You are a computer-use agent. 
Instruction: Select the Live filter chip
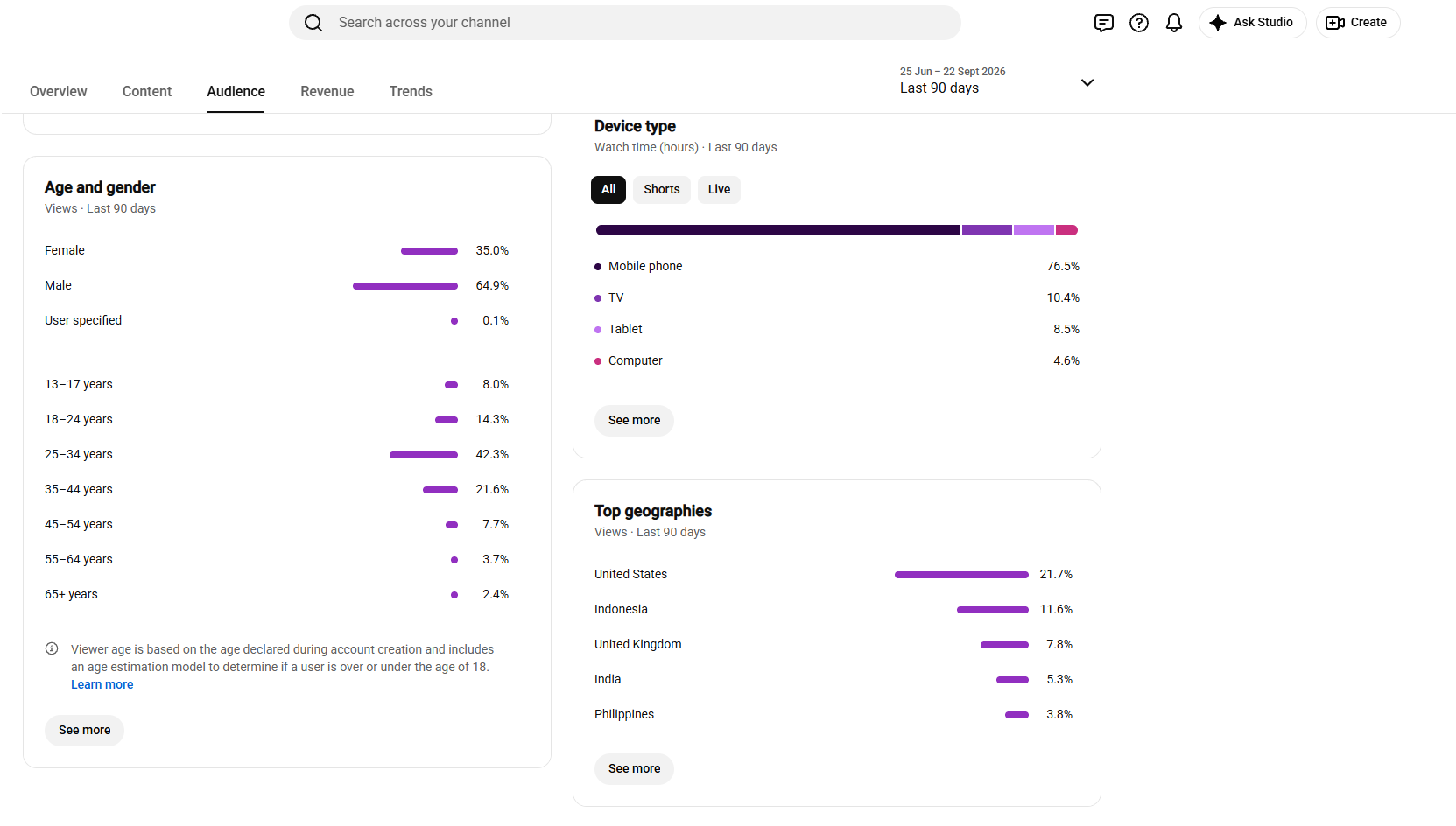[x=719, y=190]
